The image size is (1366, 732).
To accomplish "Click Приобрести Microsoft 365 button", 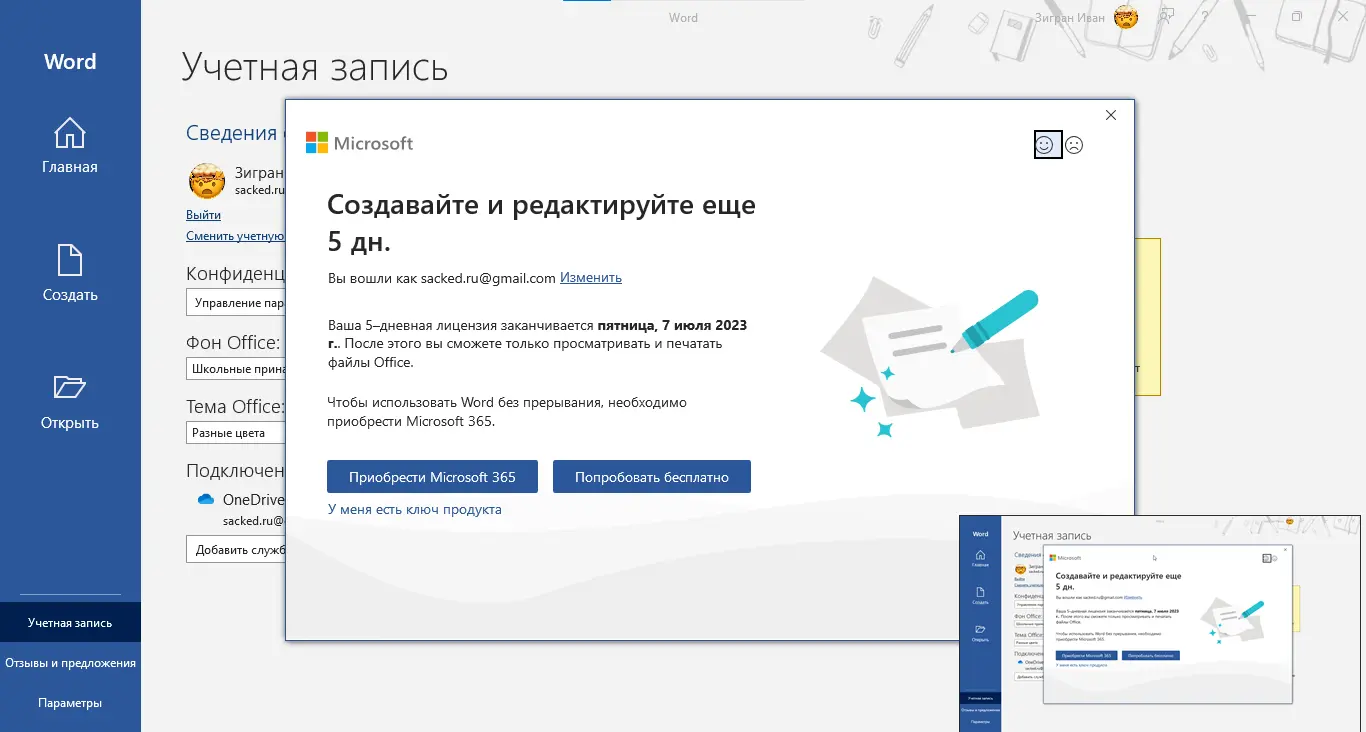I will 432,477.
